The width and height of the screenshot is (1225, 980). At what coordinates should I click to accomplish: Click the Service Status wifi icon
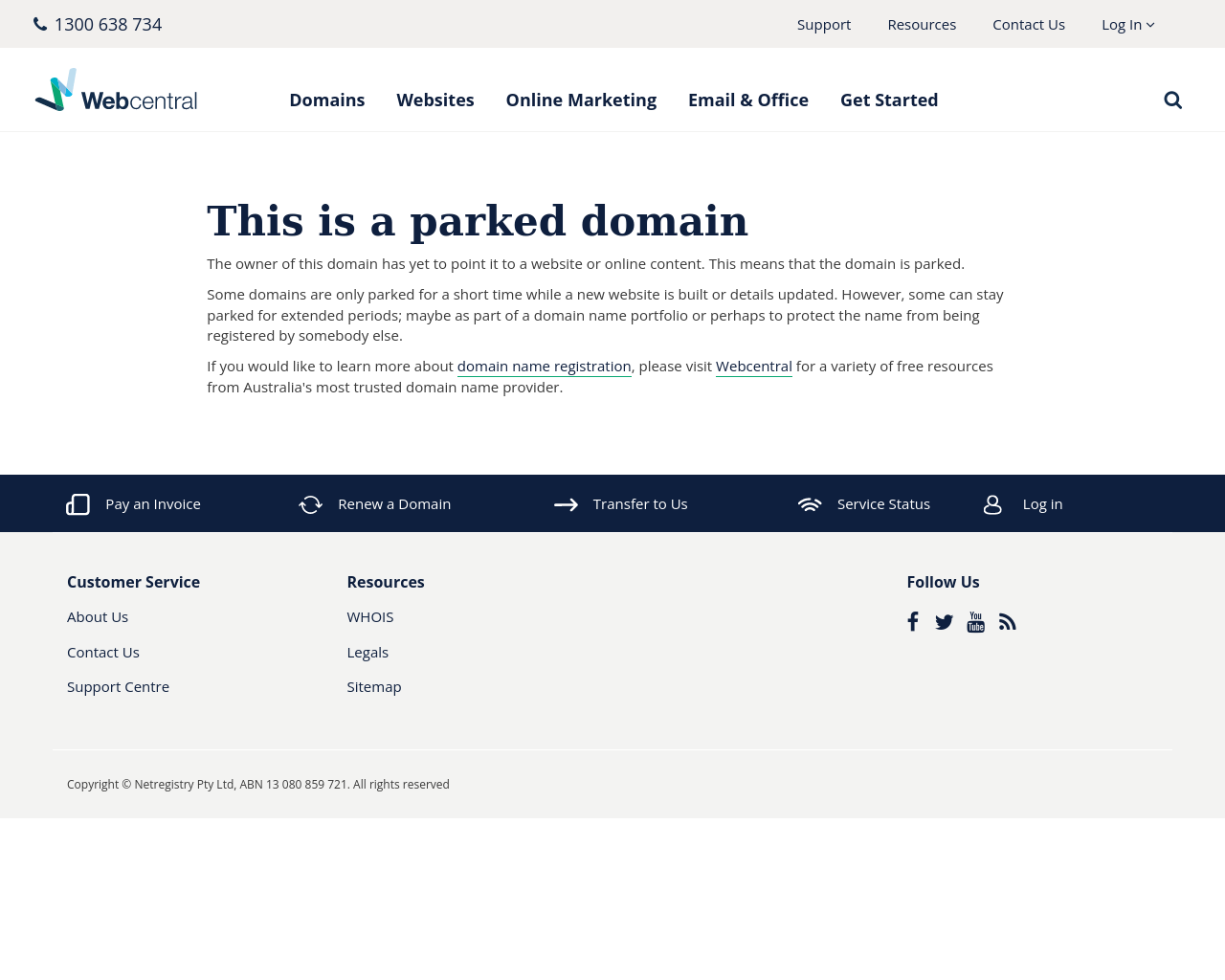point(810,504)
